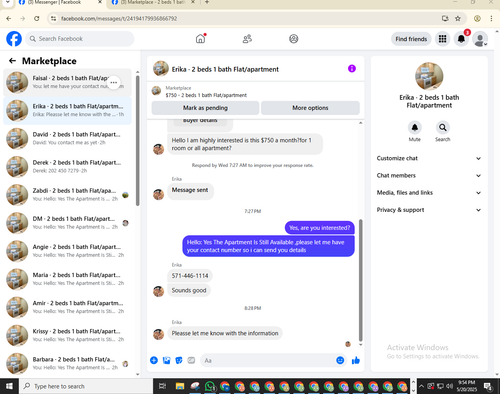Click the Search Facebook field
The image size is (500, 394).
80,39
